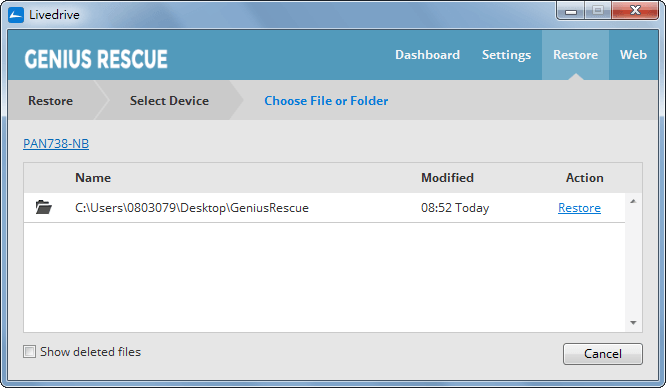
Task: Switch to the Web tab
Action: (x=633, y=55)
